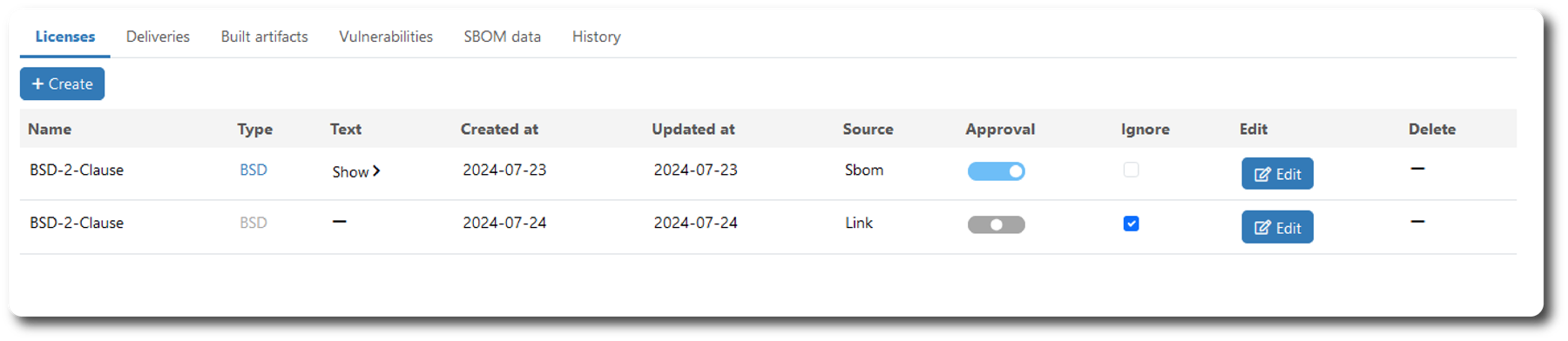Open the SBOM data tab
1568x341 pixels.
tap(503, 37)
